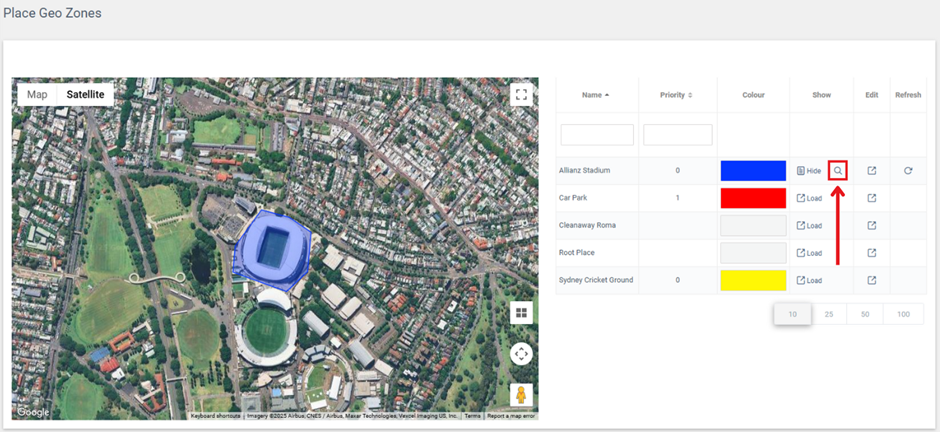Sort the table by the Name column
The height and width of the screenshot is (432, 940).
595,95
